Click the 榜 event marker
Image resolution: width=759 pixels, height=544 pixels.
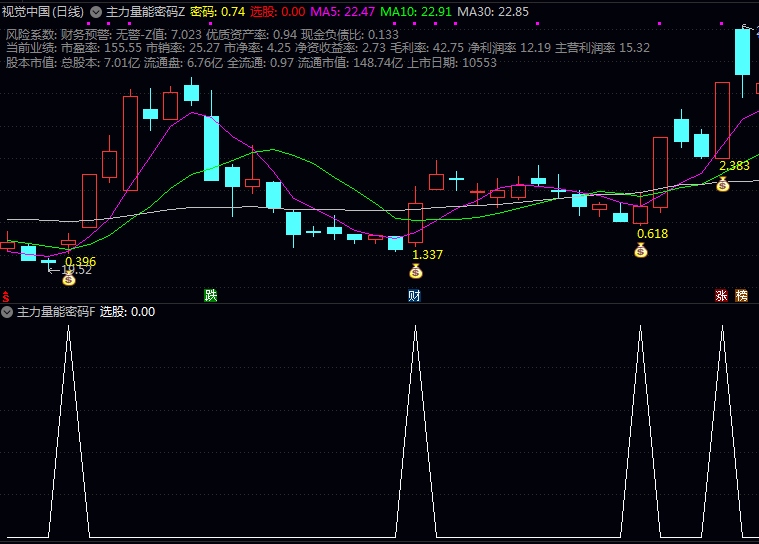[x=741, y=295]
